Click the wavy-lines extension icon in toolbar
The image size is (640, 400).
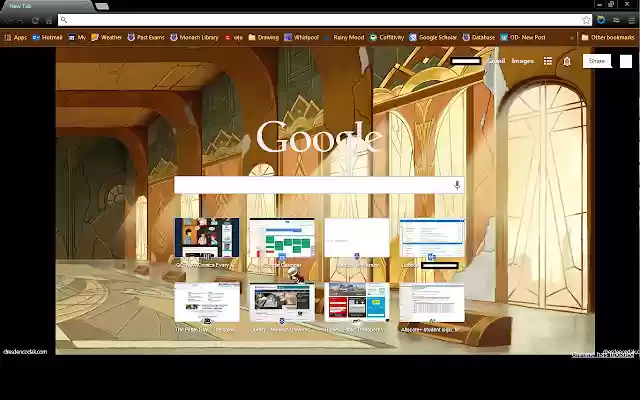pyautogui.click(x=616, y=20)
